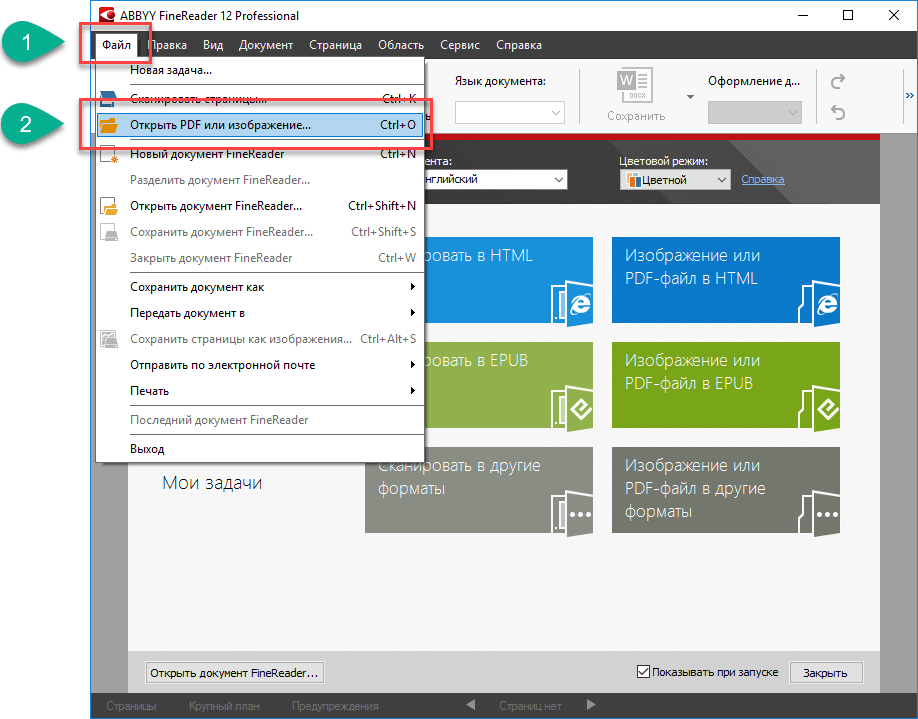Open the Изображение или PDF-файл в EPUB task
This screenshot has width=918, height=719.
[x=725, y=385]
